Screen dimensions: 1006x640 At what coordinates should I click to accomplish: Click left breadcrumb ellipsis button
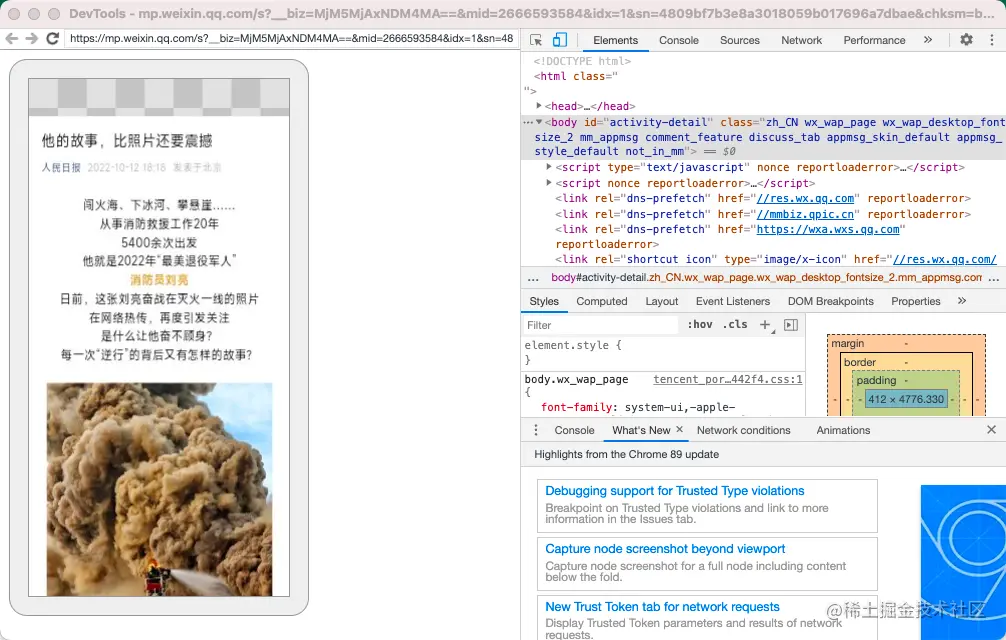pos(533,278)
